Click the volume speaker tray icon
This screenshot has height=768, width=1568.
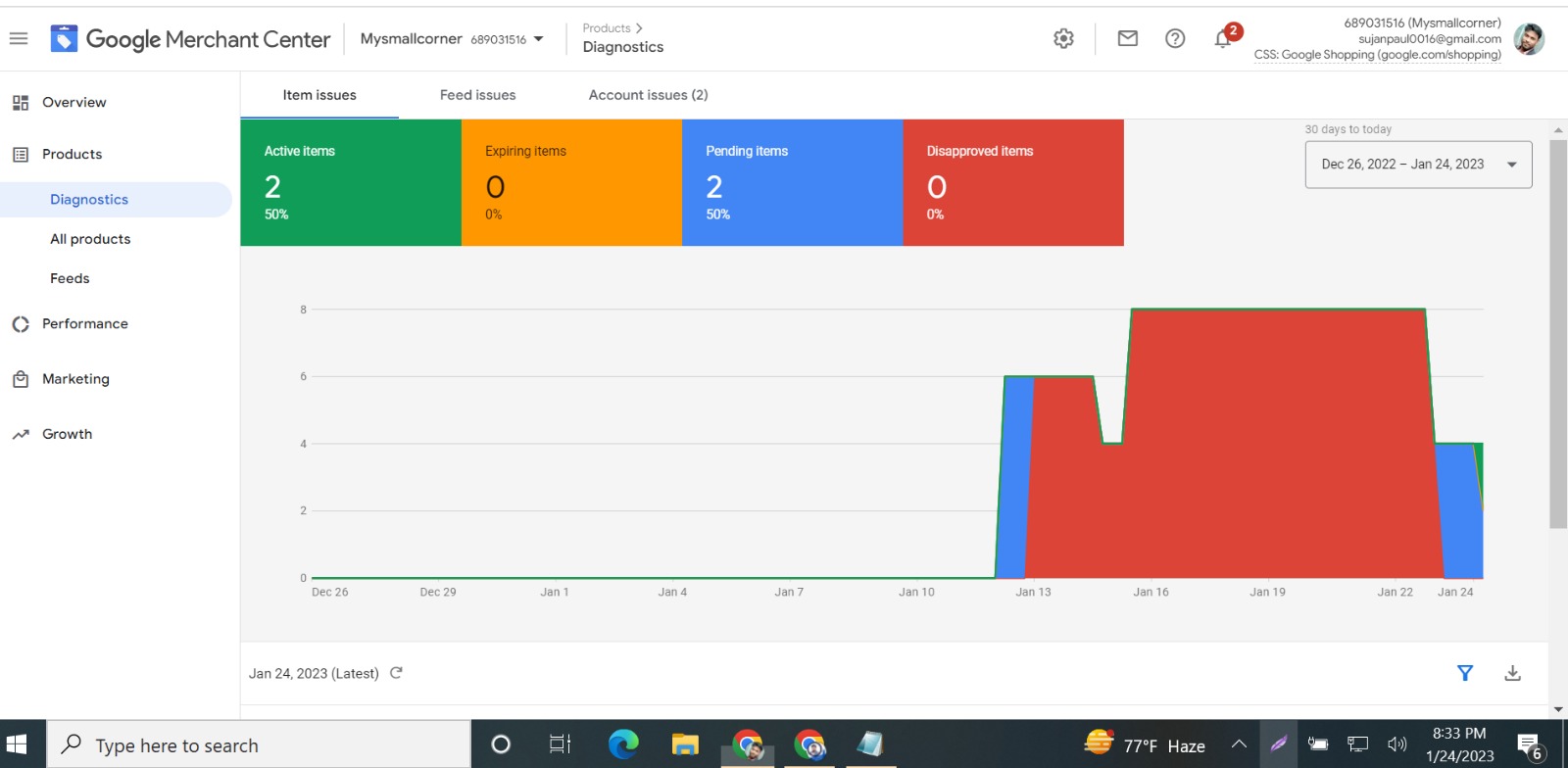1397,744
